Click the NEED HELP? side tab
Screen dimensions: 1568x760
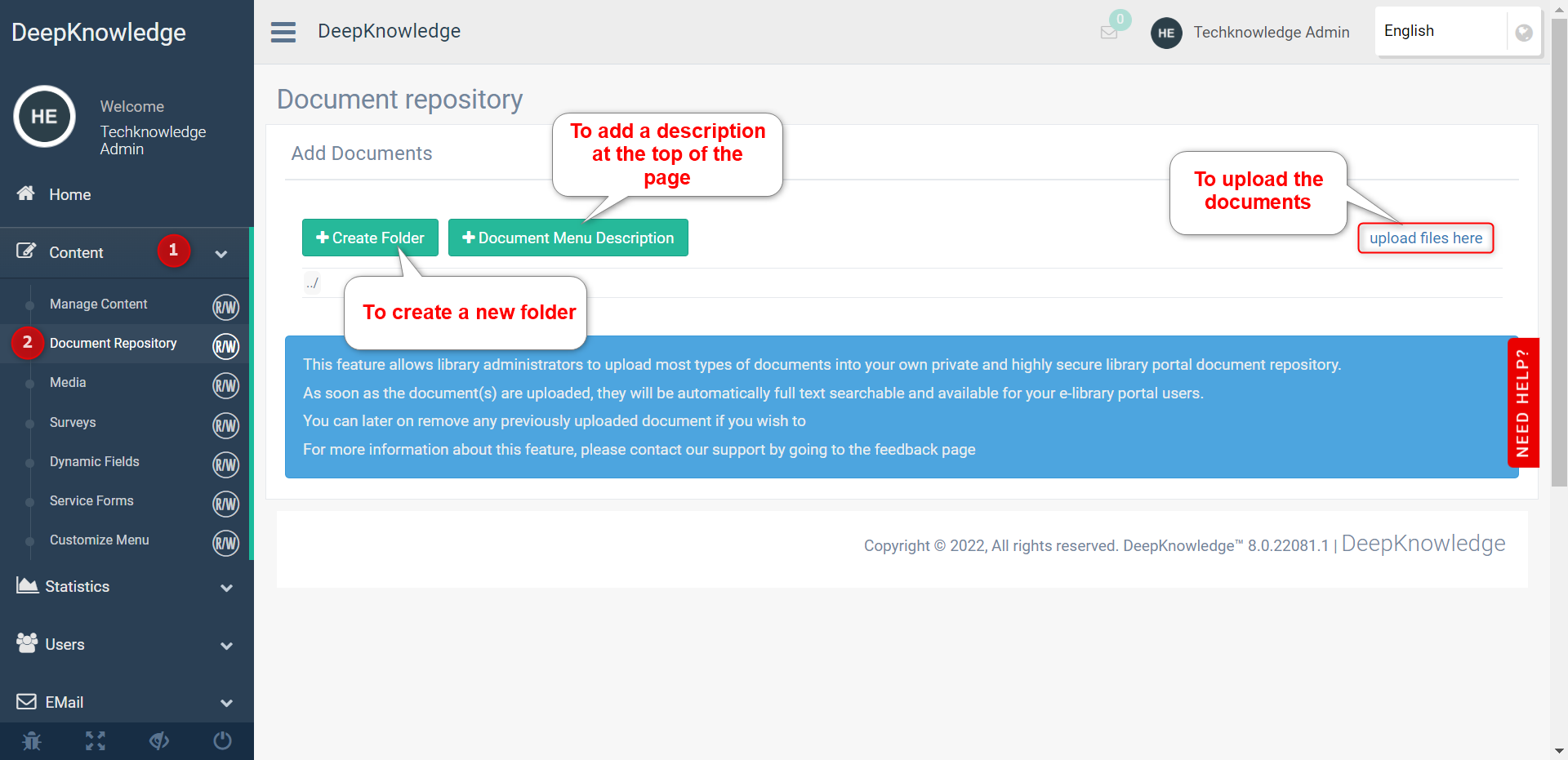pyautogui.click(x=1523, y=402)
